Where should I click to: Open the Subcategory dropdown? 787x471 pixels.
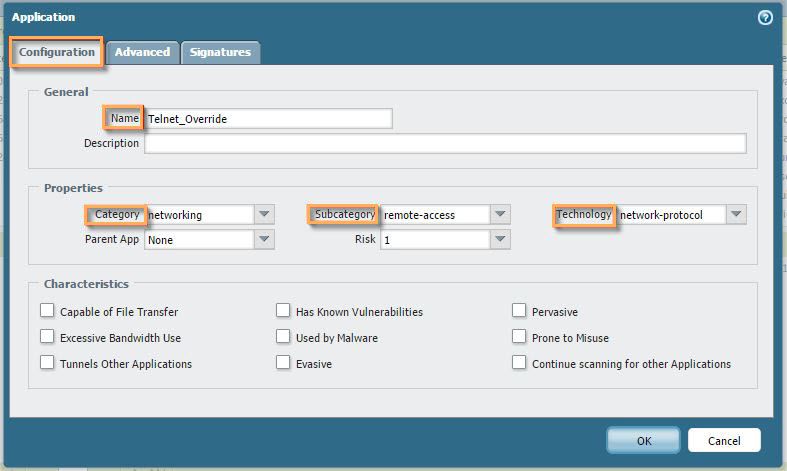coord(500,214)
